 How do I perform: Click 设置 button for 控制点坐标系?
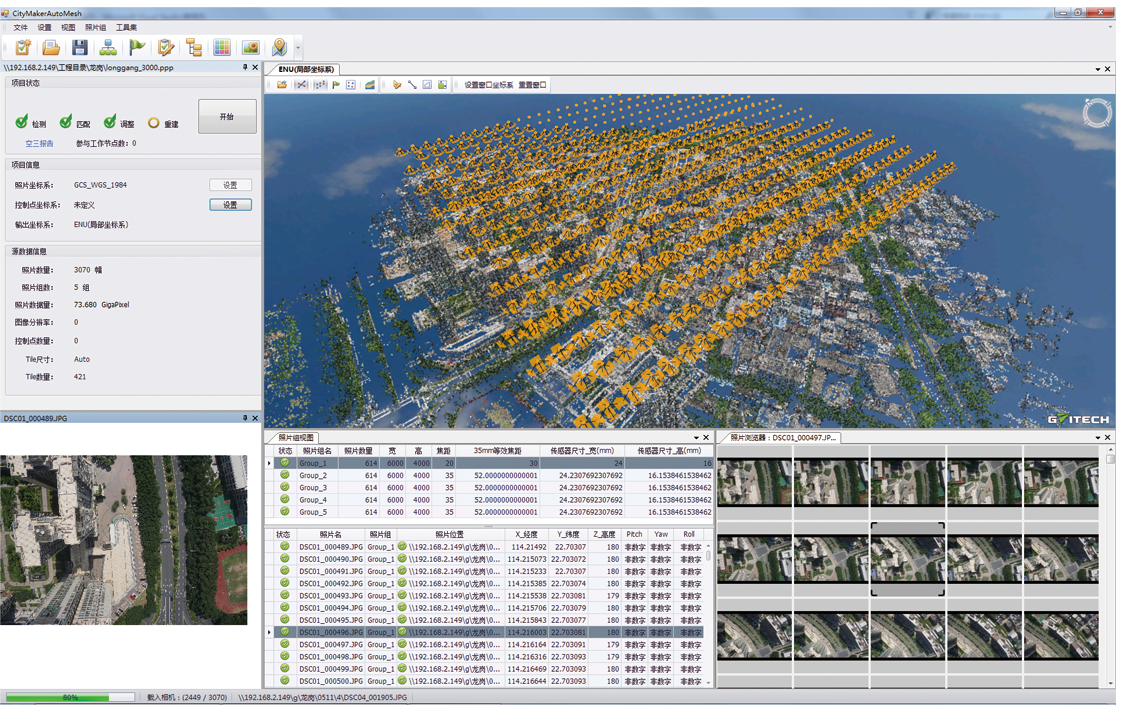coord(230,205)
